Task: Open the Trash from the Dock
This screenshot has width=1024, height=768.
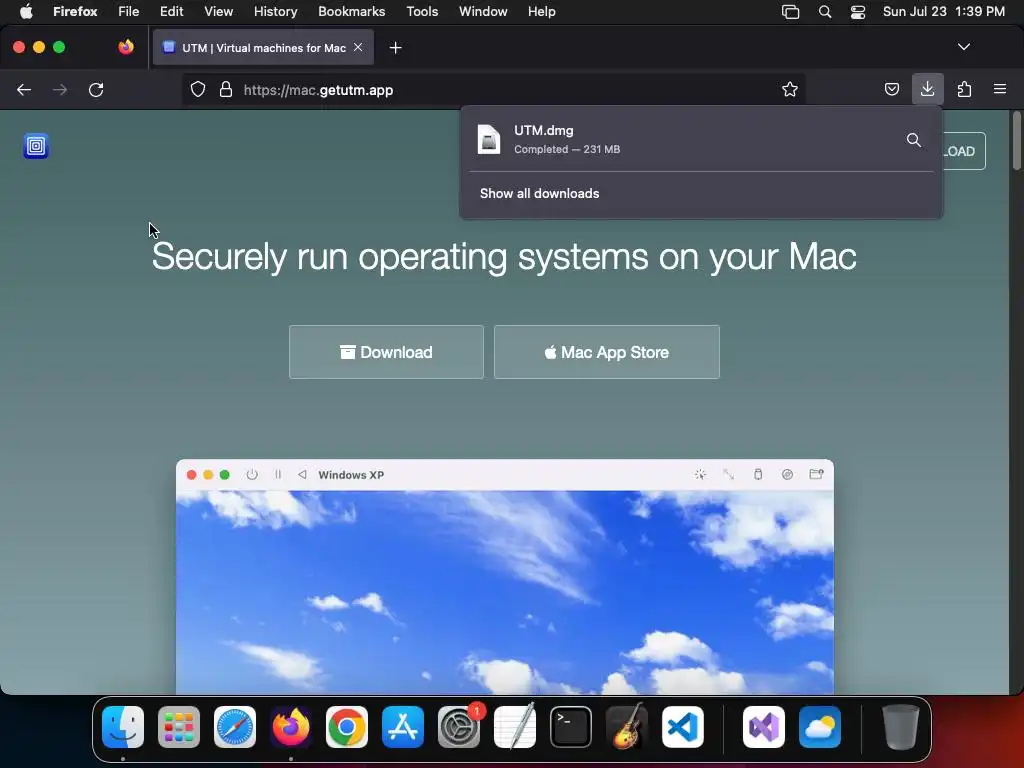Action: coord(901,727)
